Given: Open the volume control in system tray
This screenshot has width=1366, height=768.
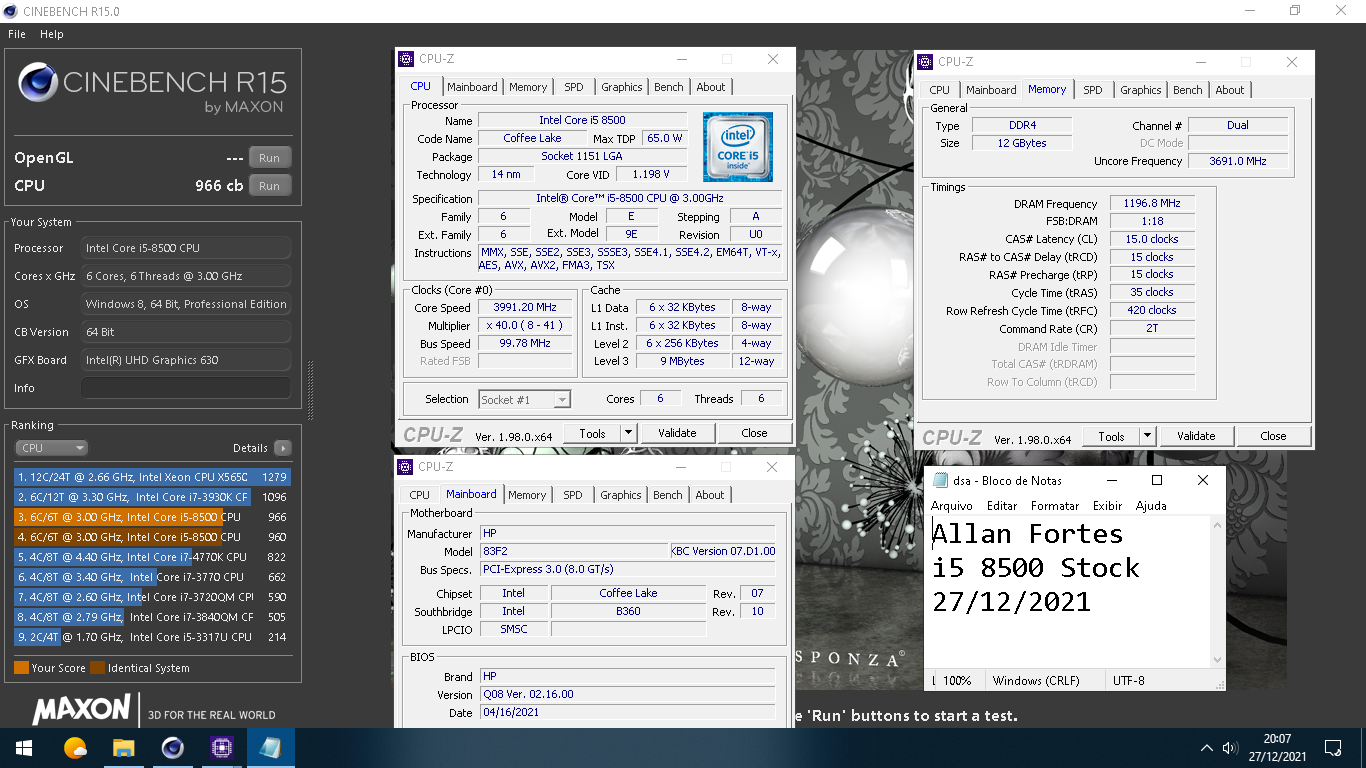Looking at the screenshot, I should [1231, 748].
